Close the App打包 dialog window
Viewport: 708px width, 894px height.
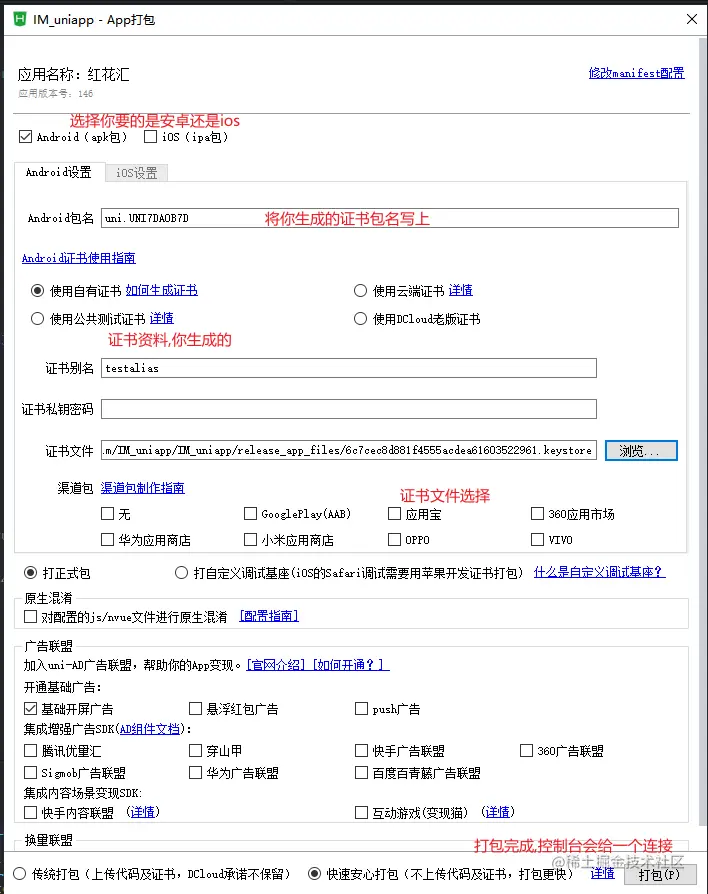click(x=691, y=19)
